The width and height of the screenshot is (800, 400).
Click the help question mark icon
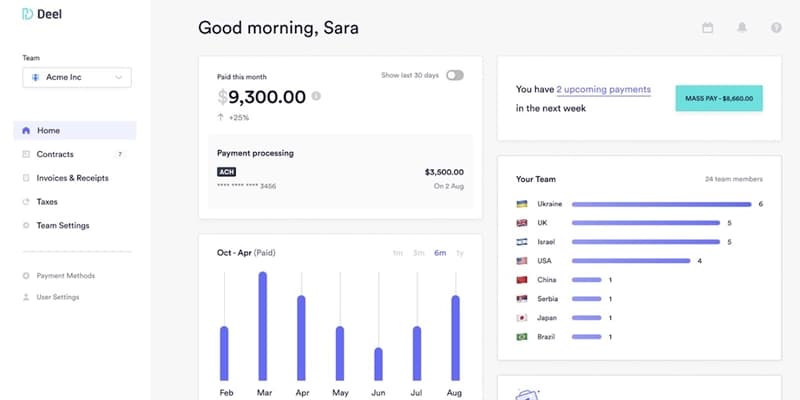coord(776,28)
